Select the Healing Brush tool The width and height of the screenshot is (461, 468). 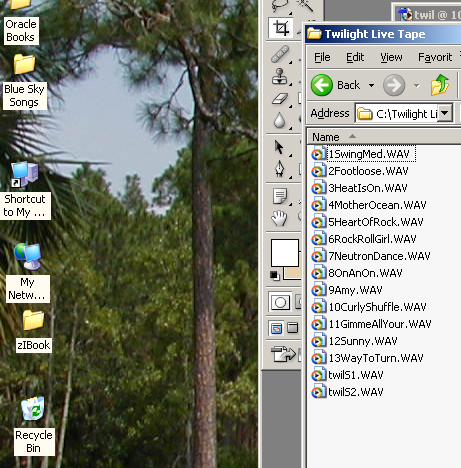coord(280,54)
